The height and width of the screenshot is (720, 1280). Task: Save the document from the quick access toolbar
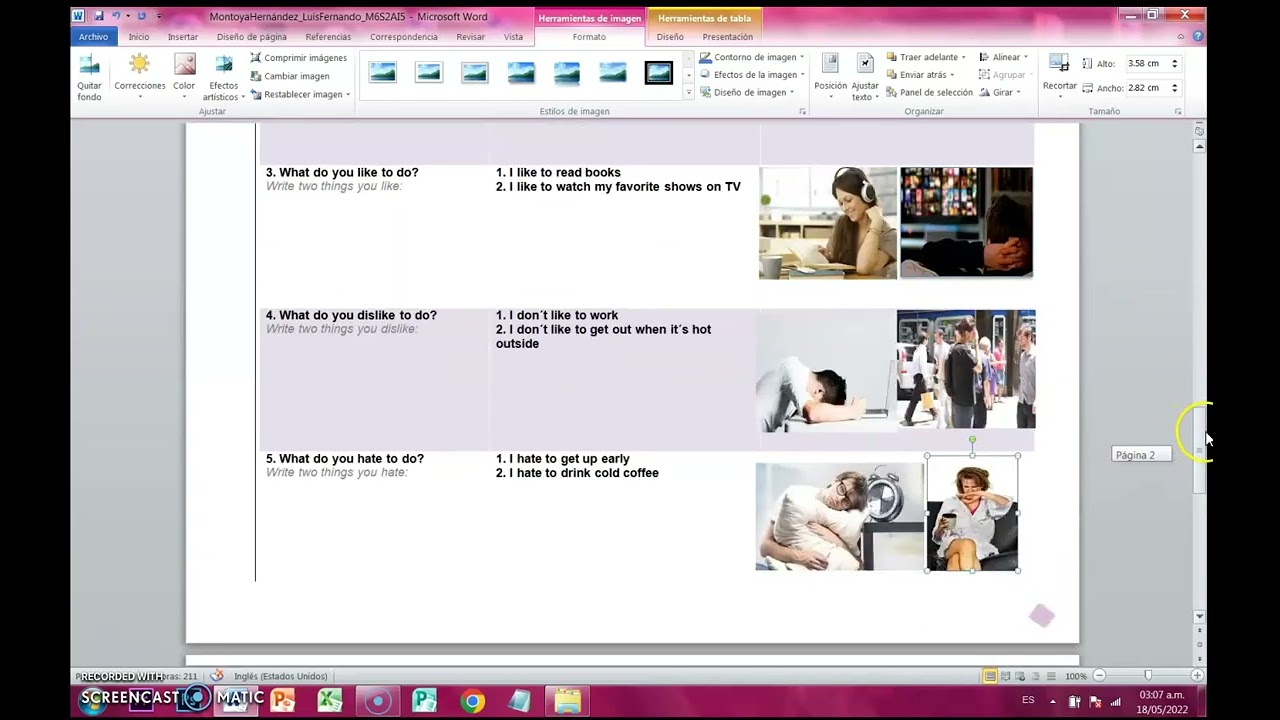click(99, 16)
